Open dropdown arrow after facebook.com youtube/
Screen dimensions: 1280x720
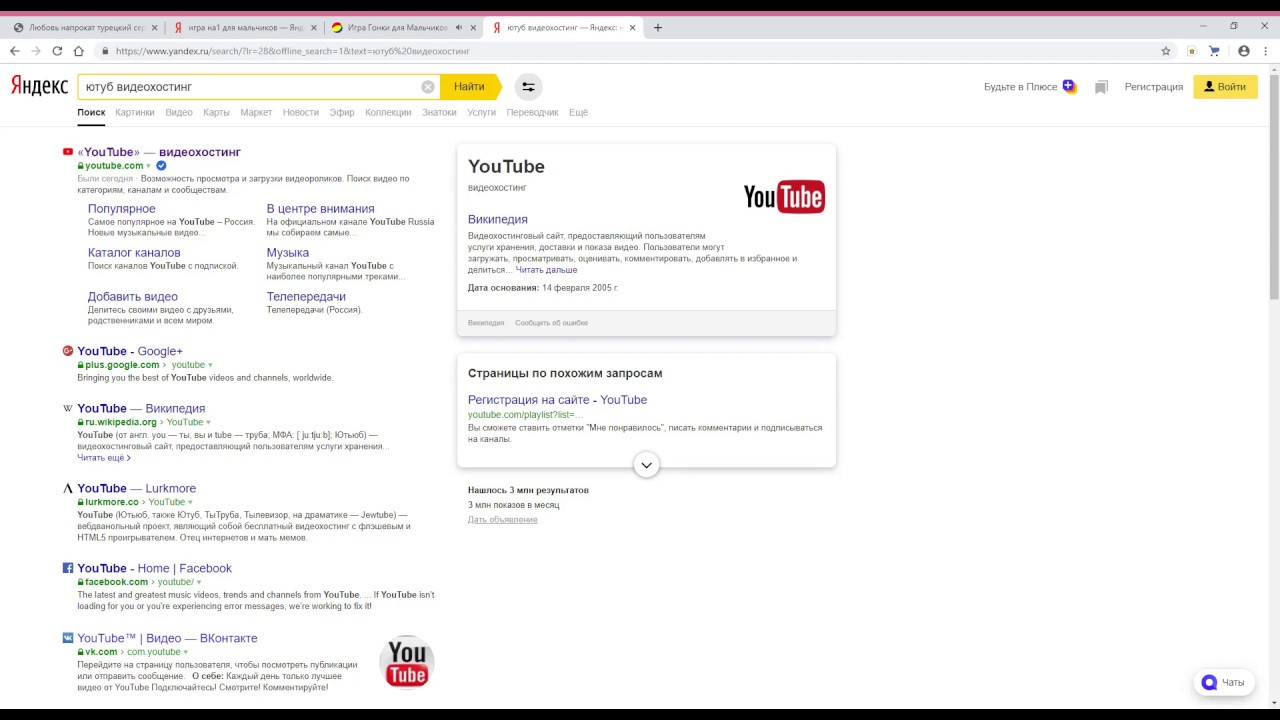(x=199, y=582)
